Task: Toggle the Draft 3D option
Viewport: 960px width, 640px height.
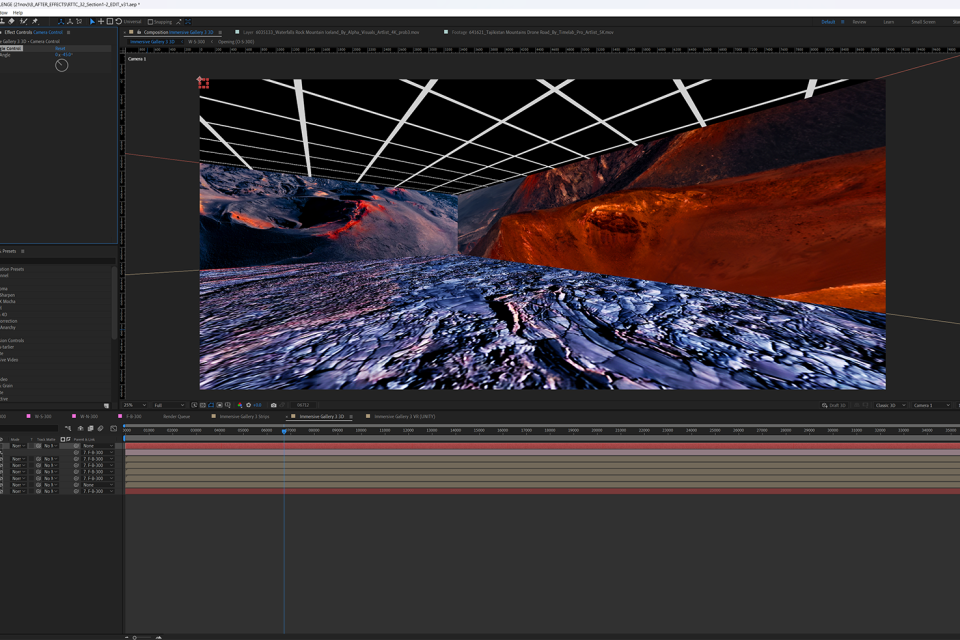Action: 833,405
